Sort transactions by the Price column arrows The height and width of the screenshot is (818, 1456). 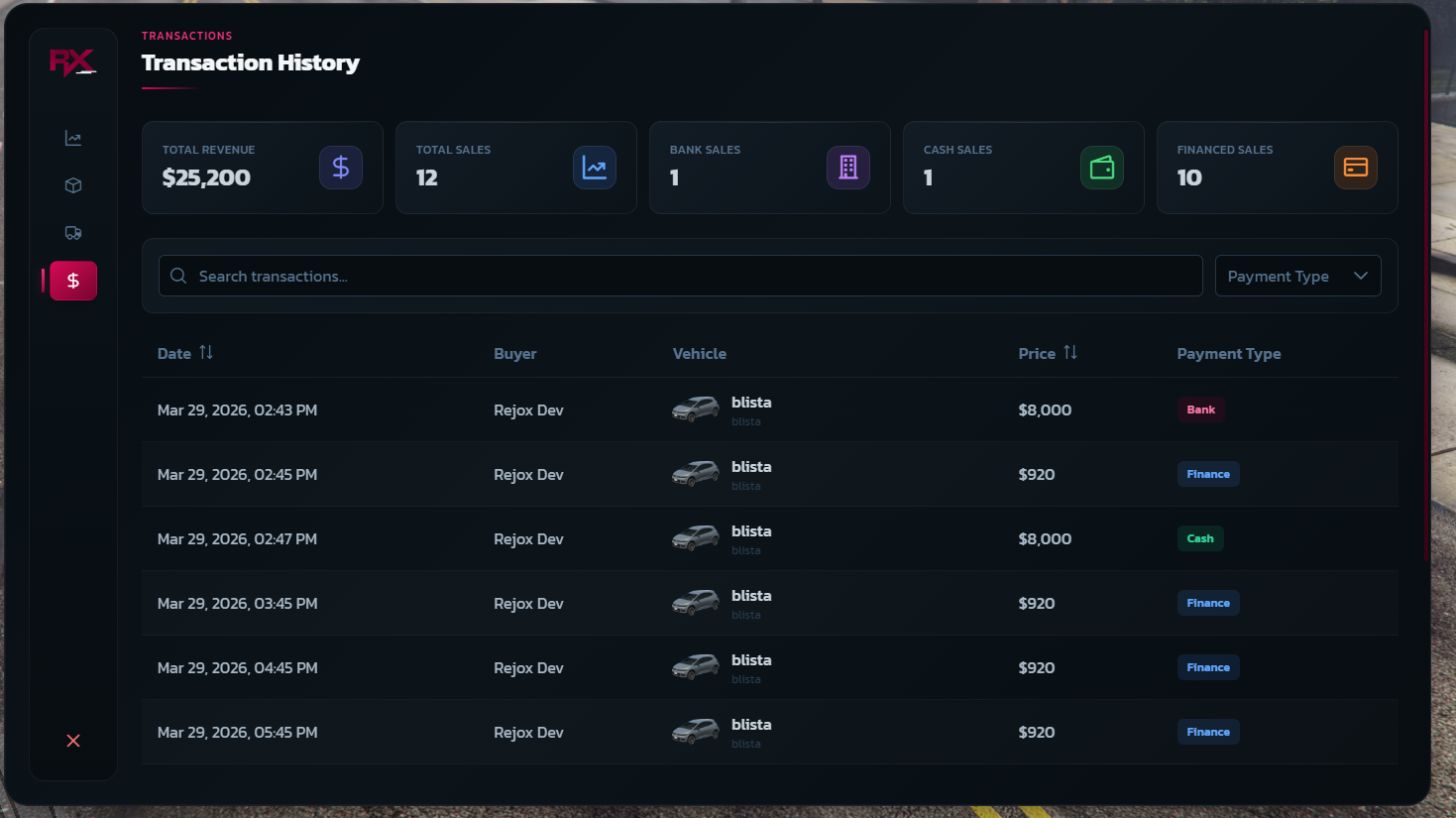pyautogui.click(x=1070, y=353)
